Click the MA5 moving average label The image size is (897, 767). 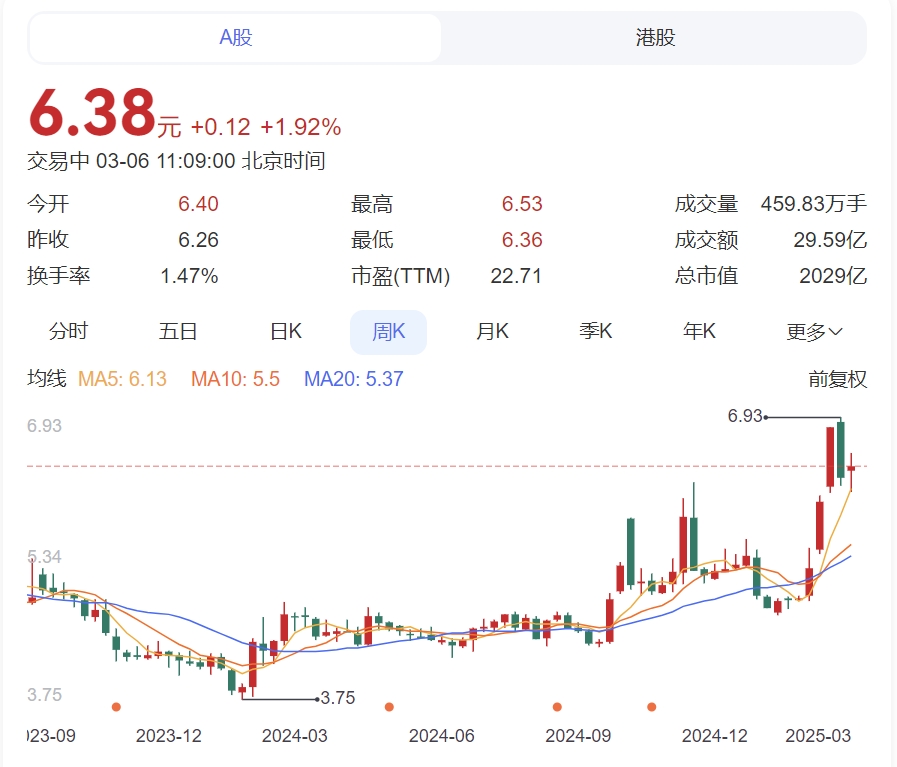click(122, 379)
